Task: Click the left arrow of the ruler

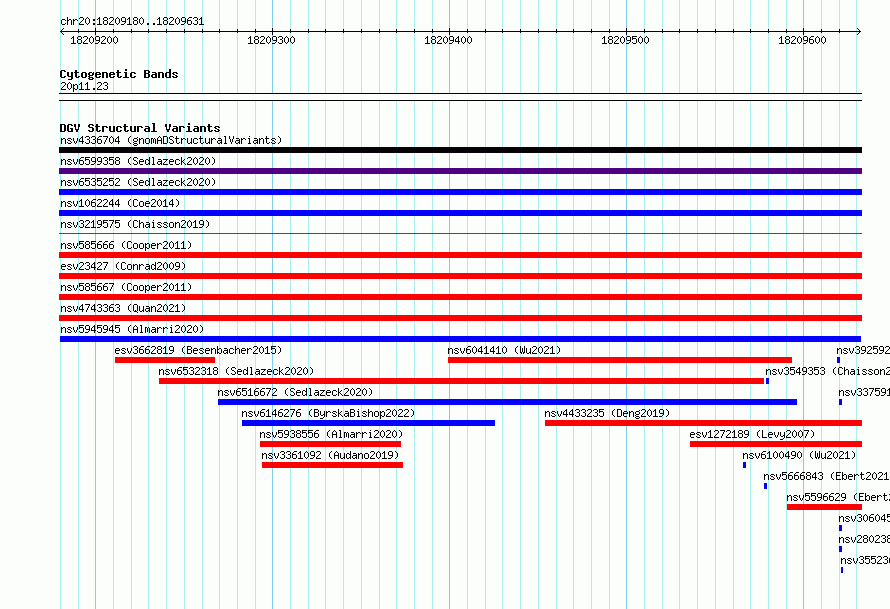Action: tap(62, 31)
